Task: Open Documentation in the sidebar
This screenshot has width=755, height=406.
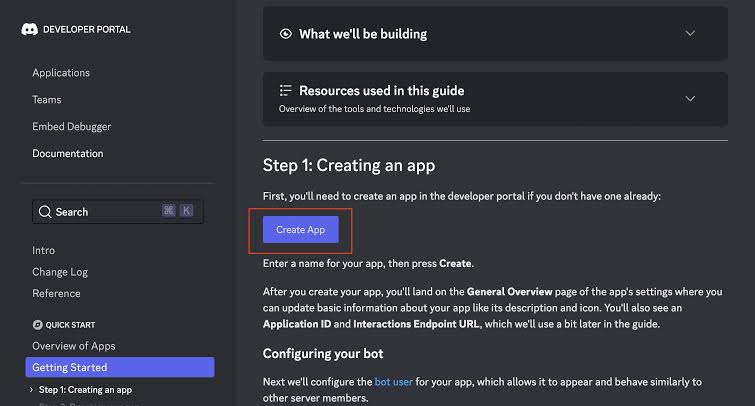Action: pyautogui.click(x=68, y=153)
